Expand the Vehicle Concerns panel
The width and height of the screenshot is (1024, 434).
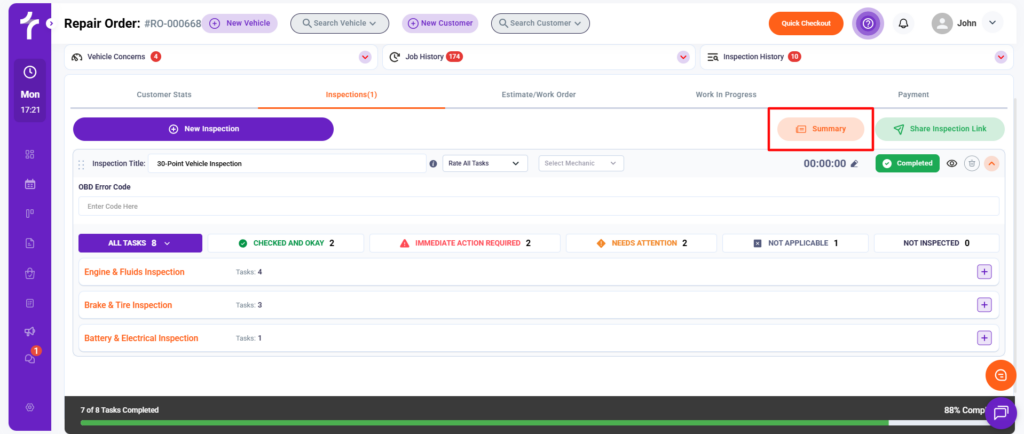point(364,57)
